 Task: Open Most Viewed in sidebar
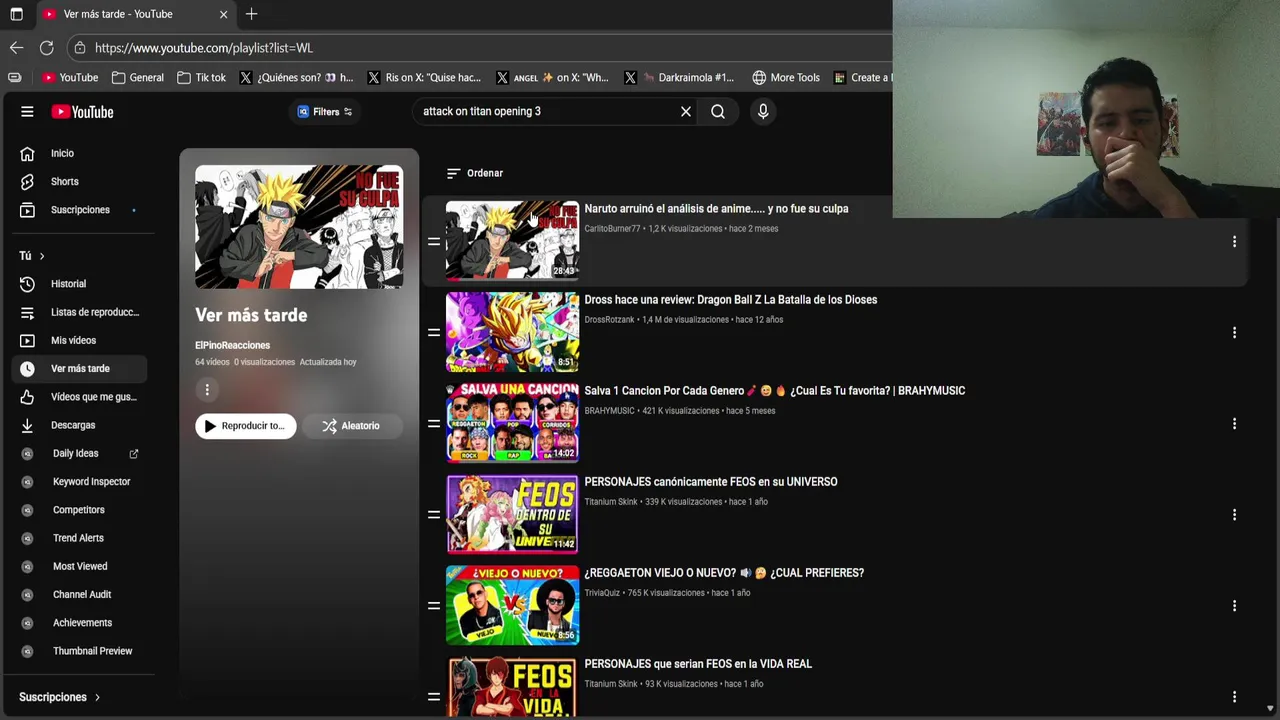[80, 566]
